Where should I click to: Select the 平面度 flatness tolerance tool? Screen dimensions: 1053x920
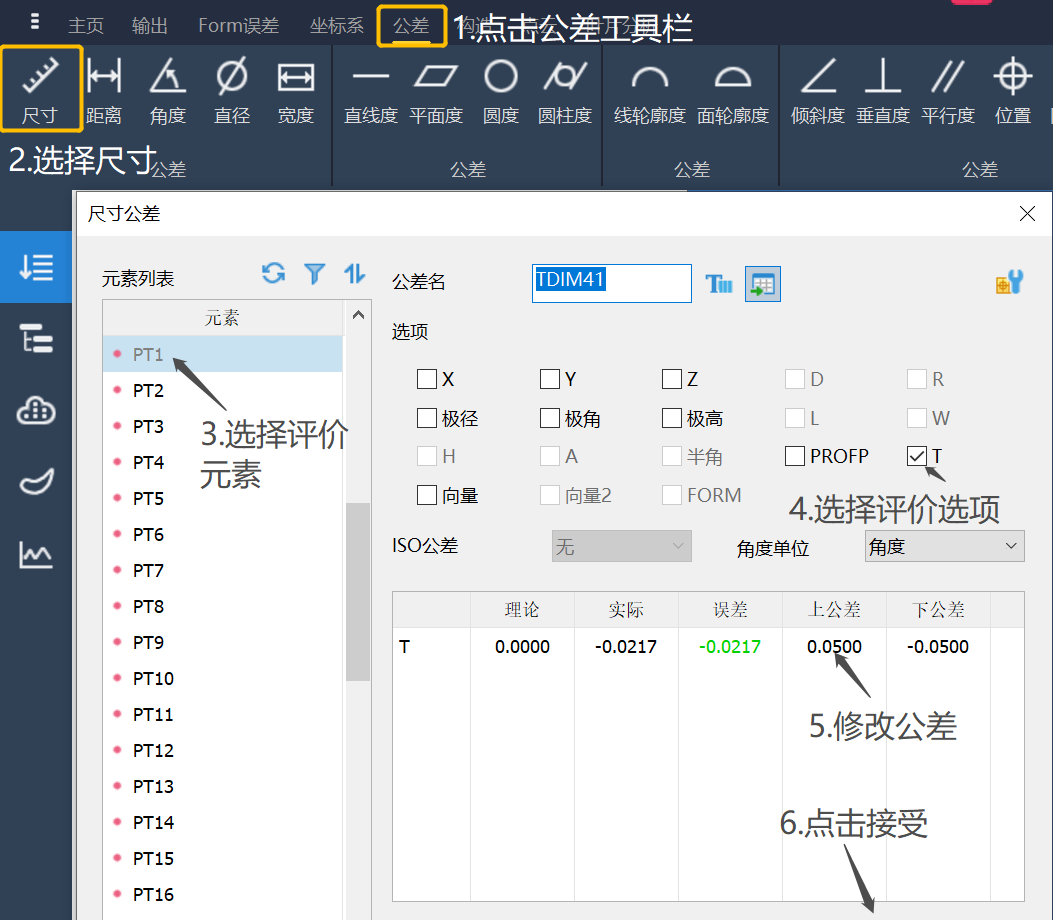click(433, 90)
